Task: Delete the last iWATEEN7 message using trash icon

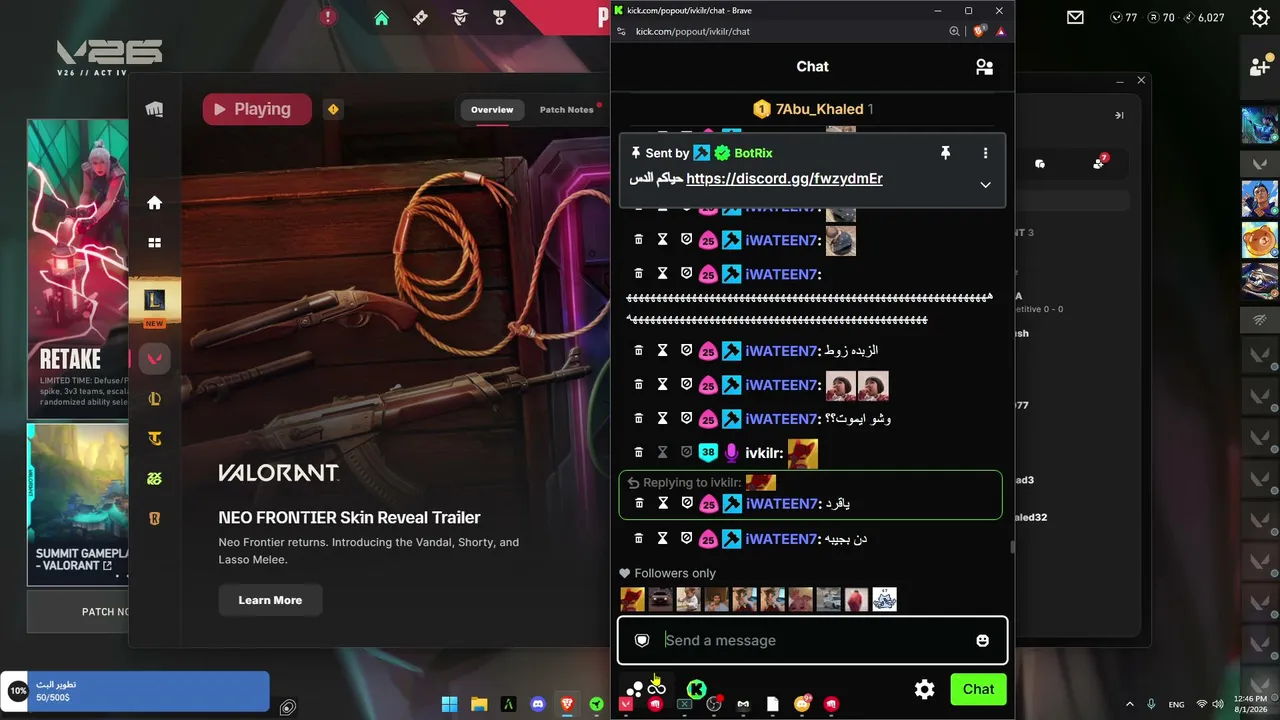Action: tap(639, 538)
